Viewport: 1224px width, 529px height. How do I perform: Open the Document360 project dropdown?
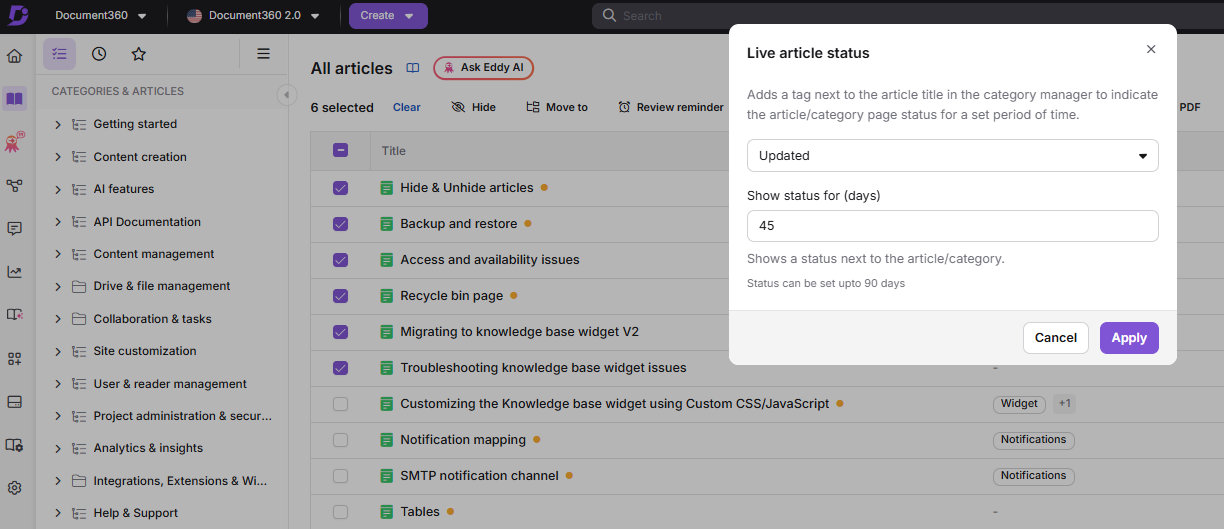pyautogui.click(x=100, y=16)
